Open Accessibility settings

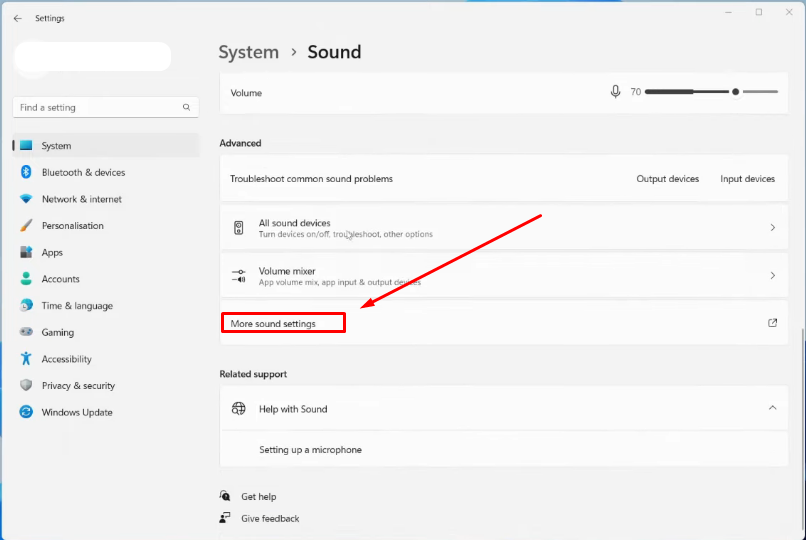(106, 359)
